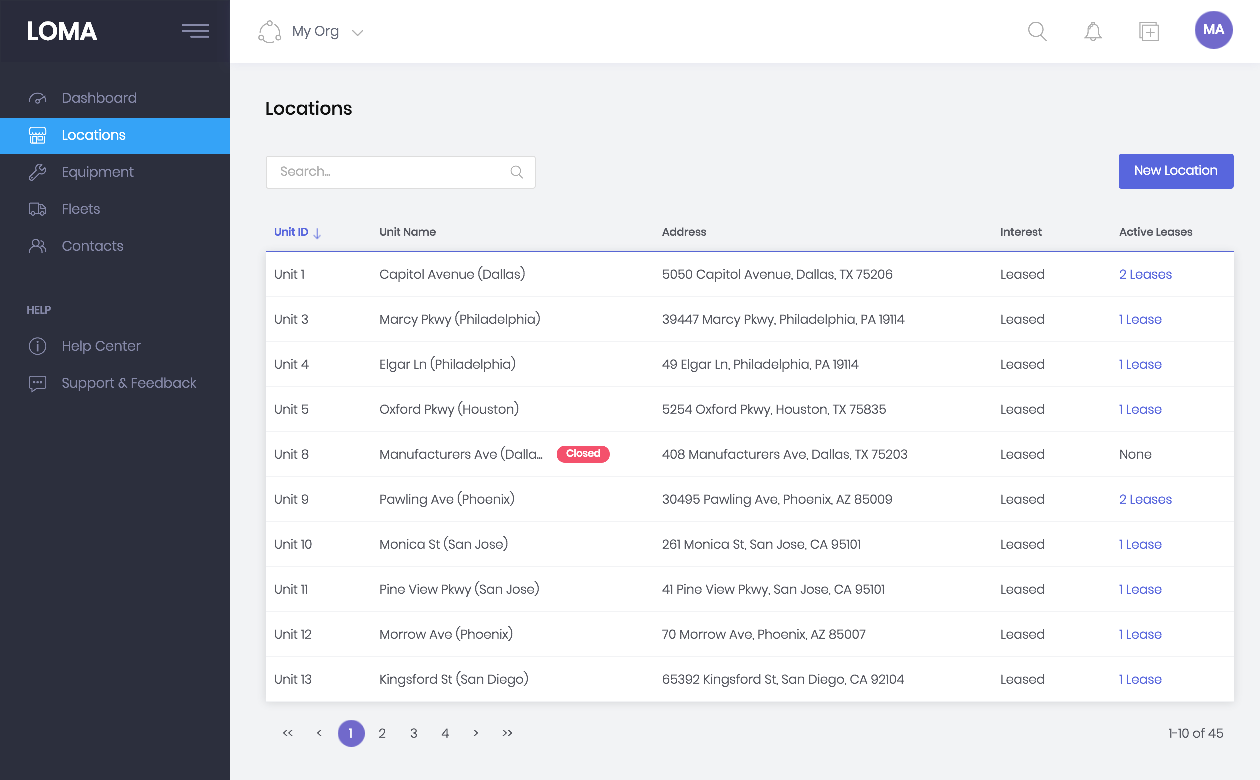The image size is (1260, 780).
Task: Open the MA user avatar menu
Action: 1213,30
